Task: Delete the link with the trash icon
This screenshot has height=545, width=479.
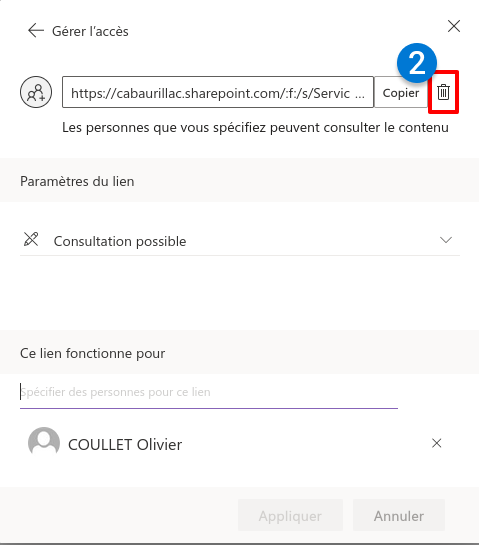Action: coord(443,92)
